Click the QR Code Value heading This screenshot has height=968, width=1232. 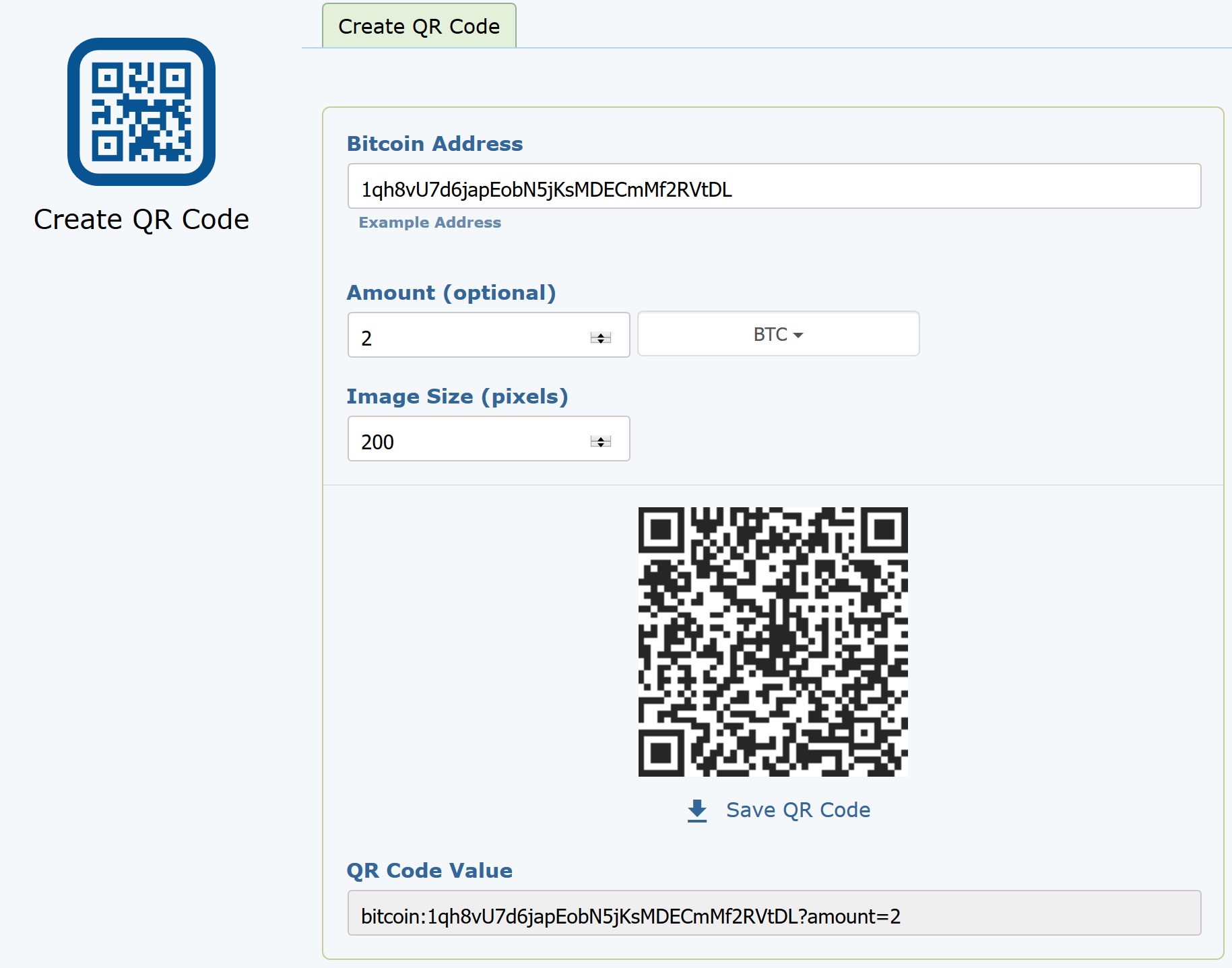(429, 870)
